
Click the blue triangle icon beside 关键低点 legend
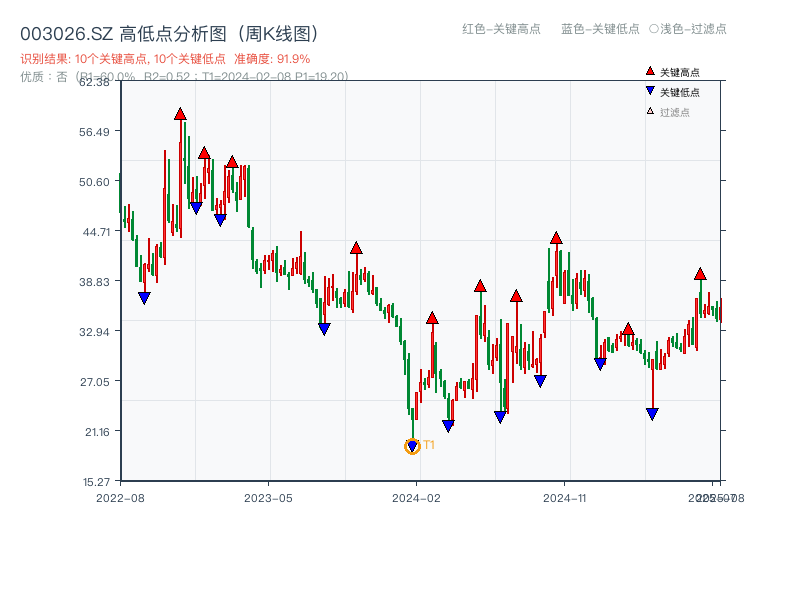pos(650,91)
